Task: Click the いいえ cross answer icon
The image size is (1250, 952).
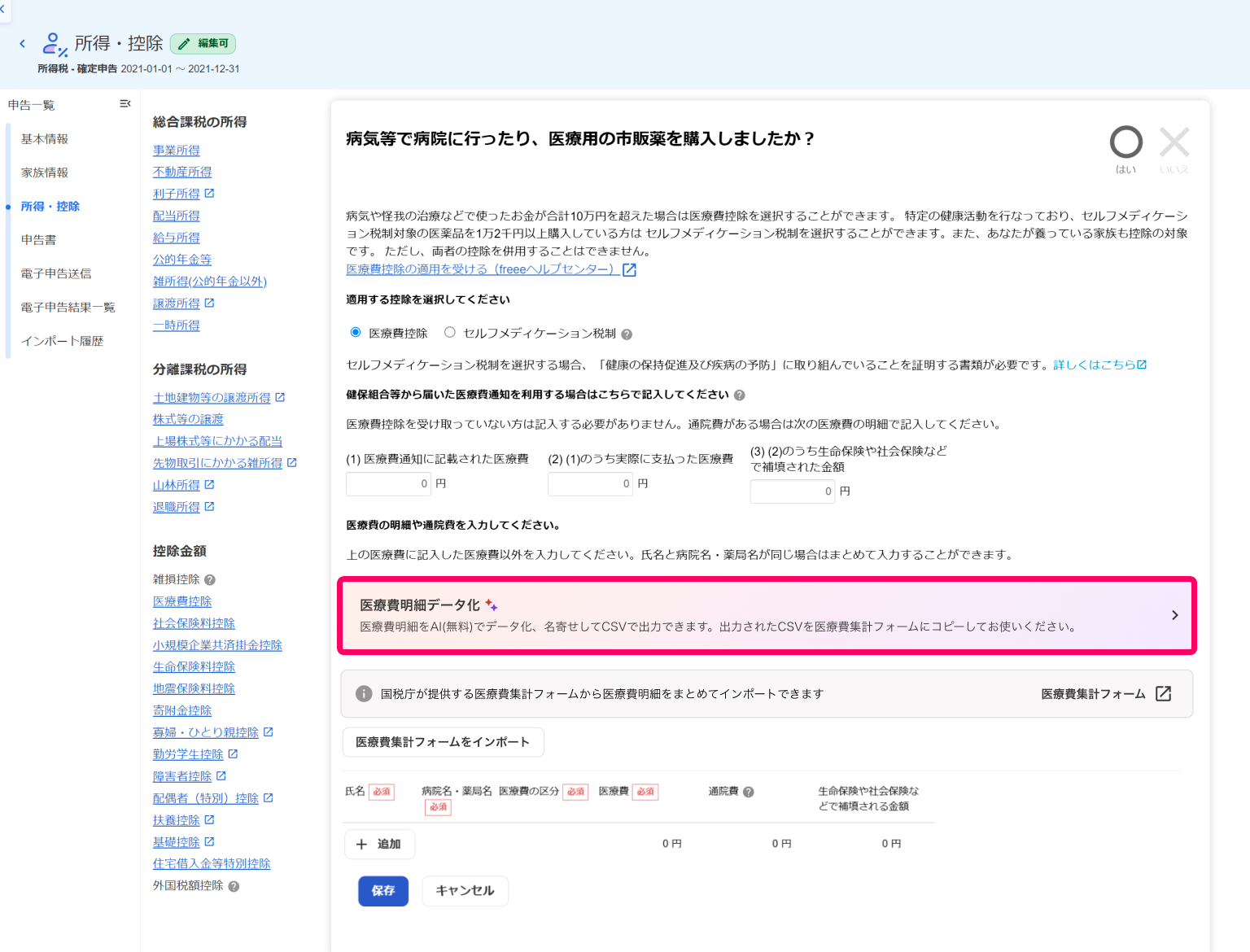Action: tap(1174, 142)
